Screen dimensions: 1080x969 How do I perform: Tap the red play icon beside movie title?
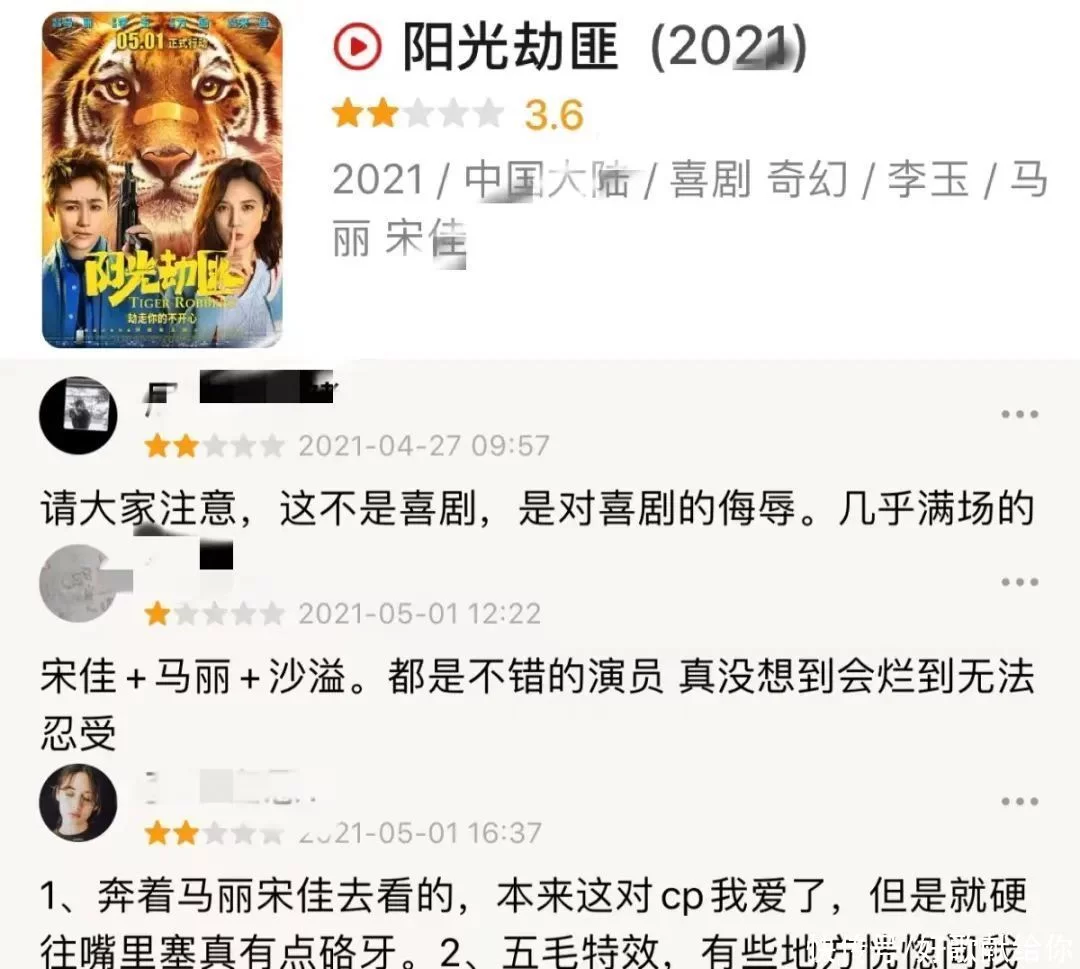click(x=357, y=47)
